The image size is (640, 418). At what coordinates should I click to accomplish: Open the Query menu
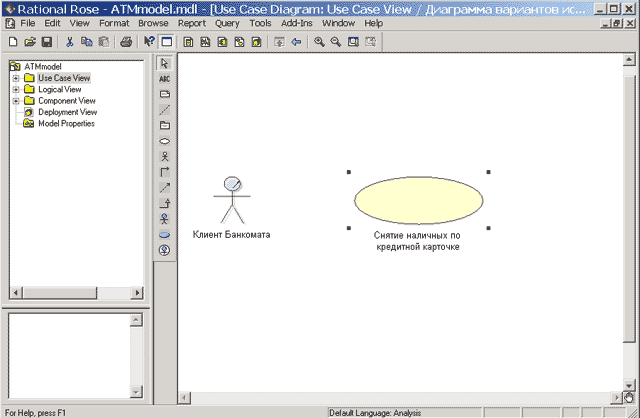click(227, 23)
